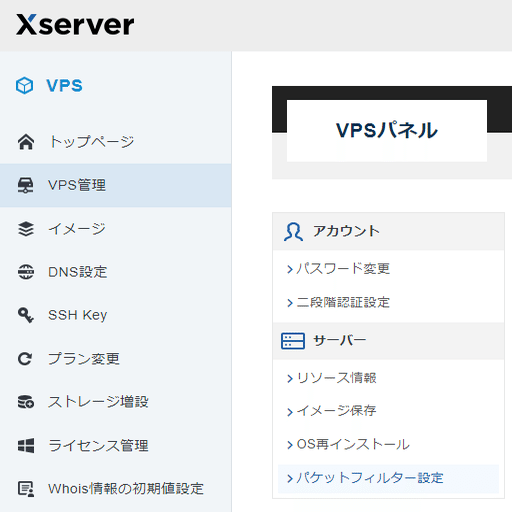This screenshot has width=512, height=512.
Task: Click the user icon in アカウント header
Action: [293, 232]
